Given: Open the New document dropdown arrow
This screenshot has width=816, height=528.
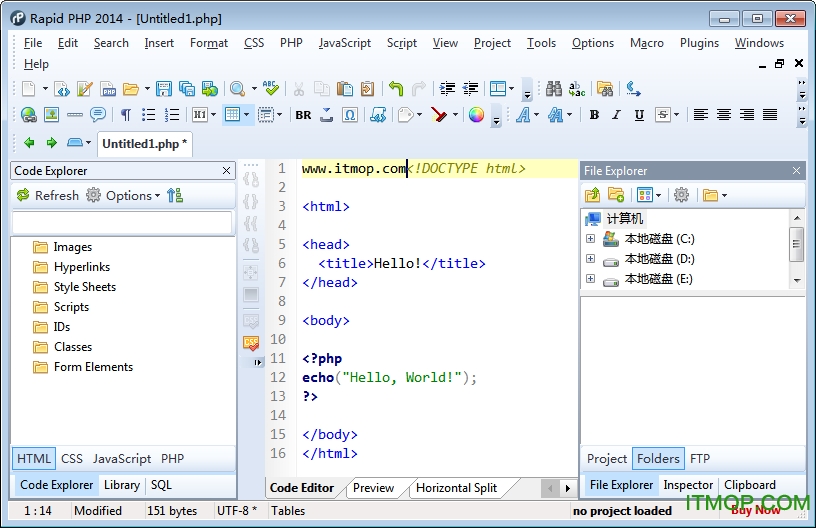Looking at the screenshot, I should tap(45, 89).
